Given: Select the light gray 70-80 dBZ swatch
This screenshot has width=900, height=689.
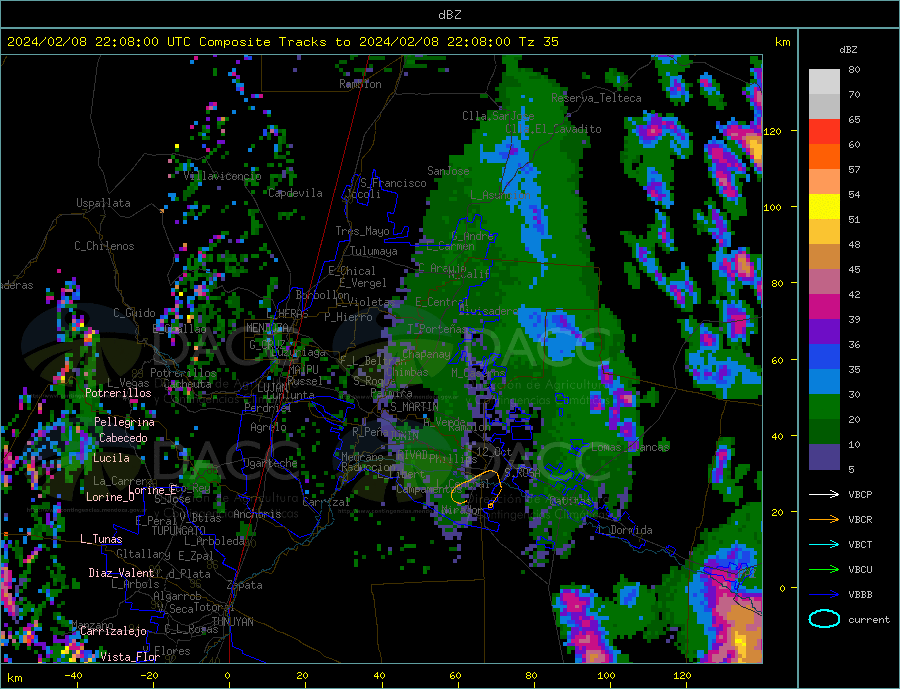Looking at the screenshot, I should [x=824, y=82].
